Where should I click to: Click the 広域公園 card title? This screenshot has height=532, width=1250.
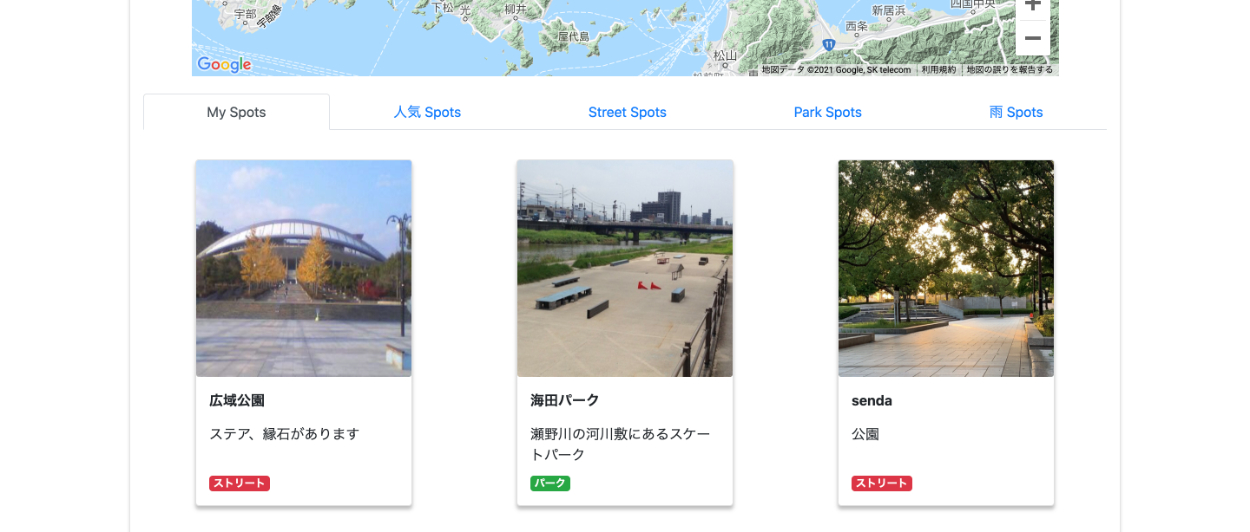[237, 400]
